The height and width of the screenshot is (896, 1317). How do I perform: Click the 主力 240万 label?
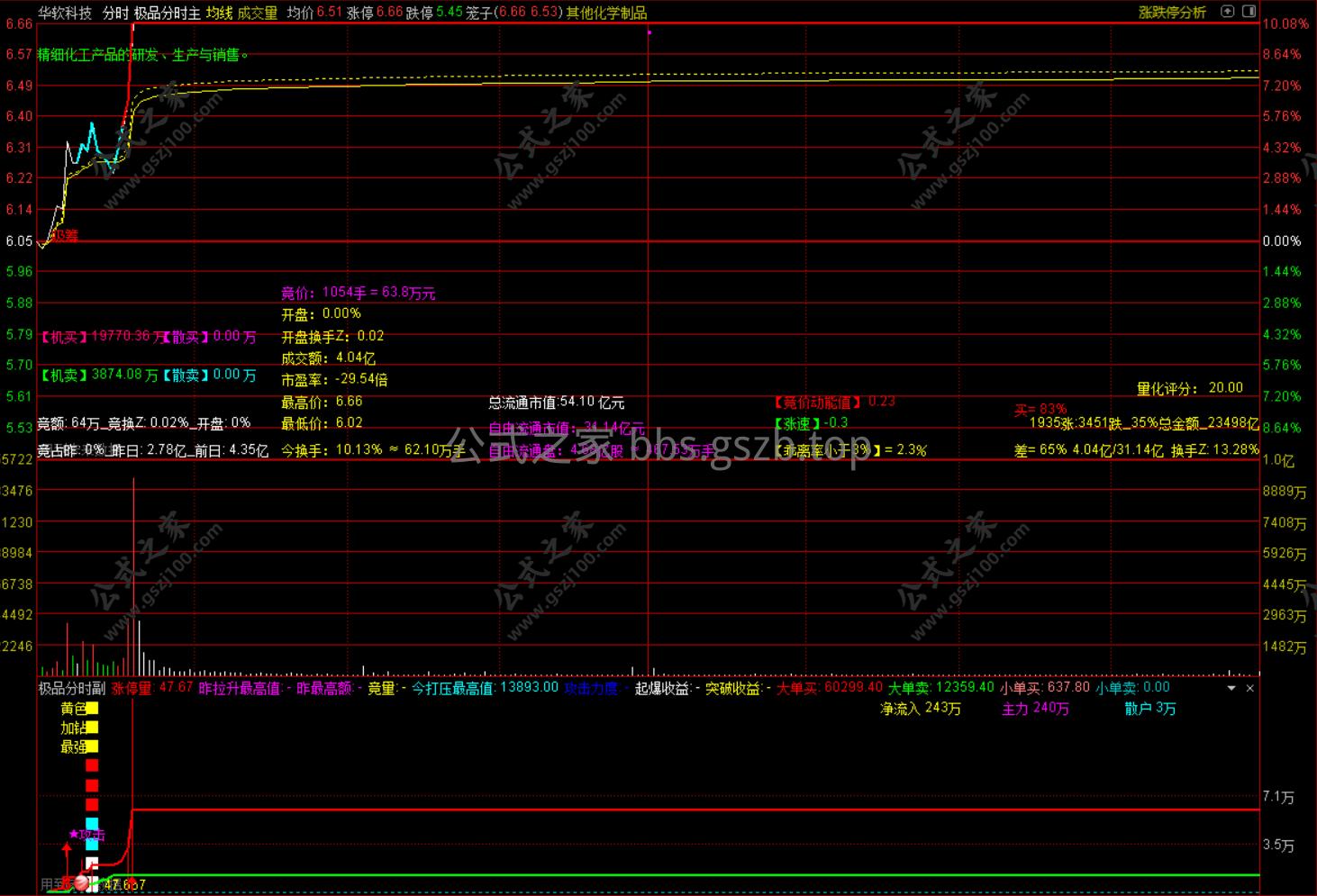tap(1035, 709)
